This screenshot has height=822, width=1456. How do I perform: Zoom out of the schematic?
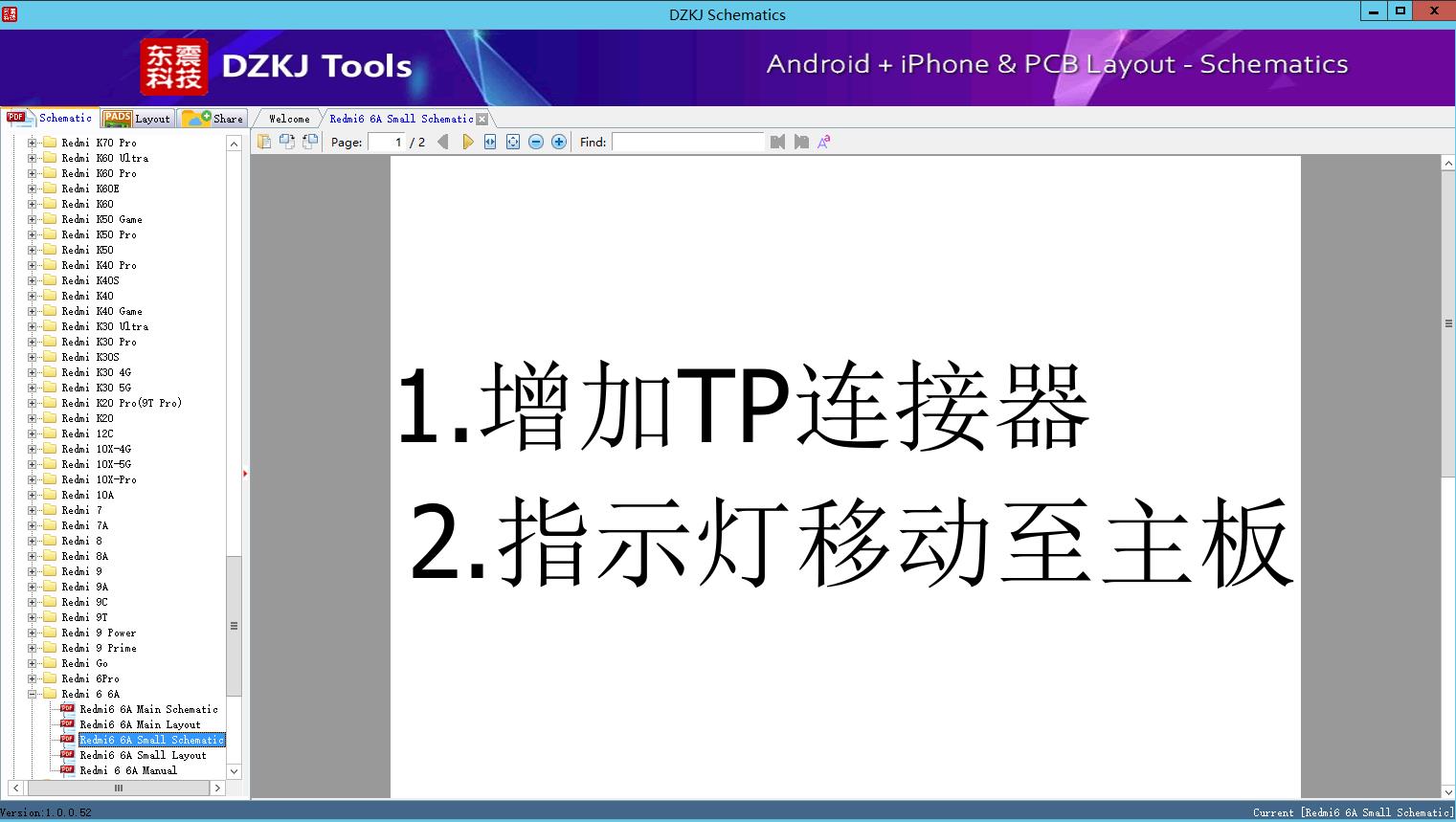536,142
